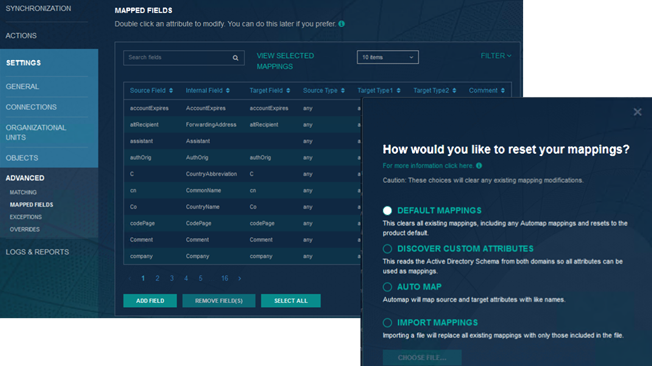Click the Select All button

(x=291, y=301)
